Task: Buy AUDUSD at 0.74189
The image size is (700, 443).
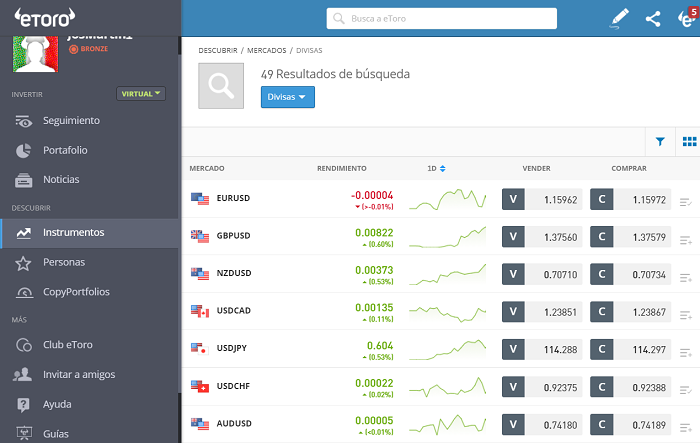Action: (630, 425)
